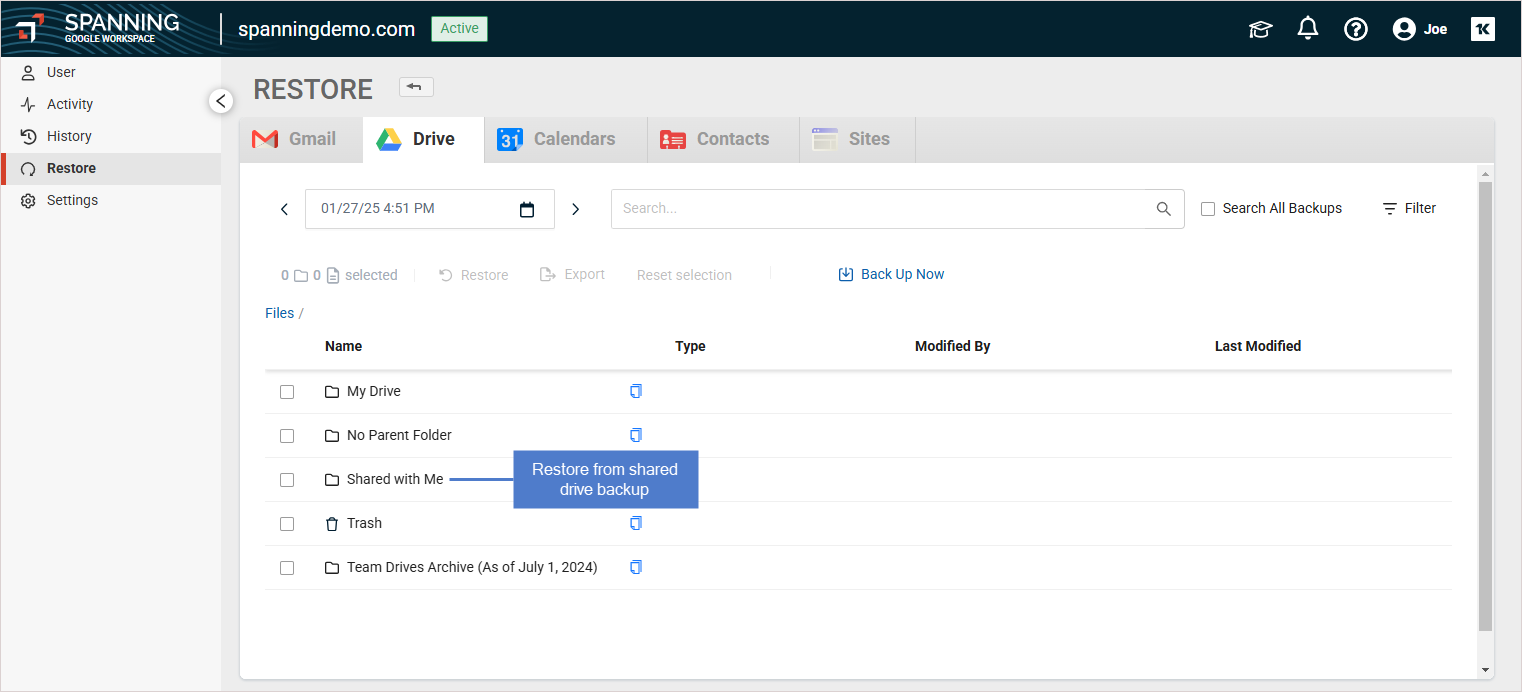Open Team Drives Archive folder
Screen dimensions: 1522x692
(471, 567)
